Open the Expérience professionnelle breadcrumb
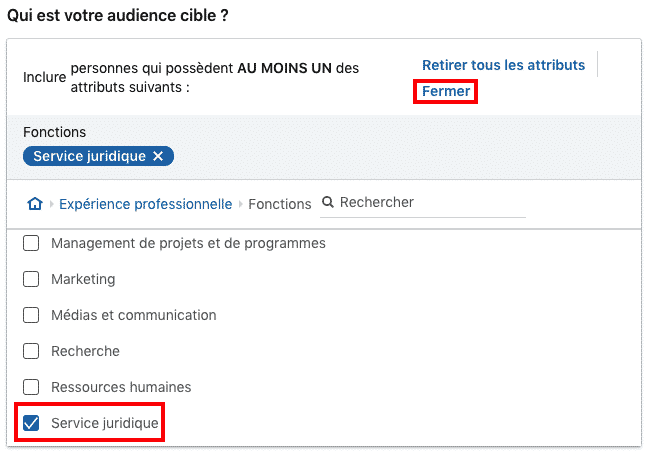The image size is (649, 459). 145,204
